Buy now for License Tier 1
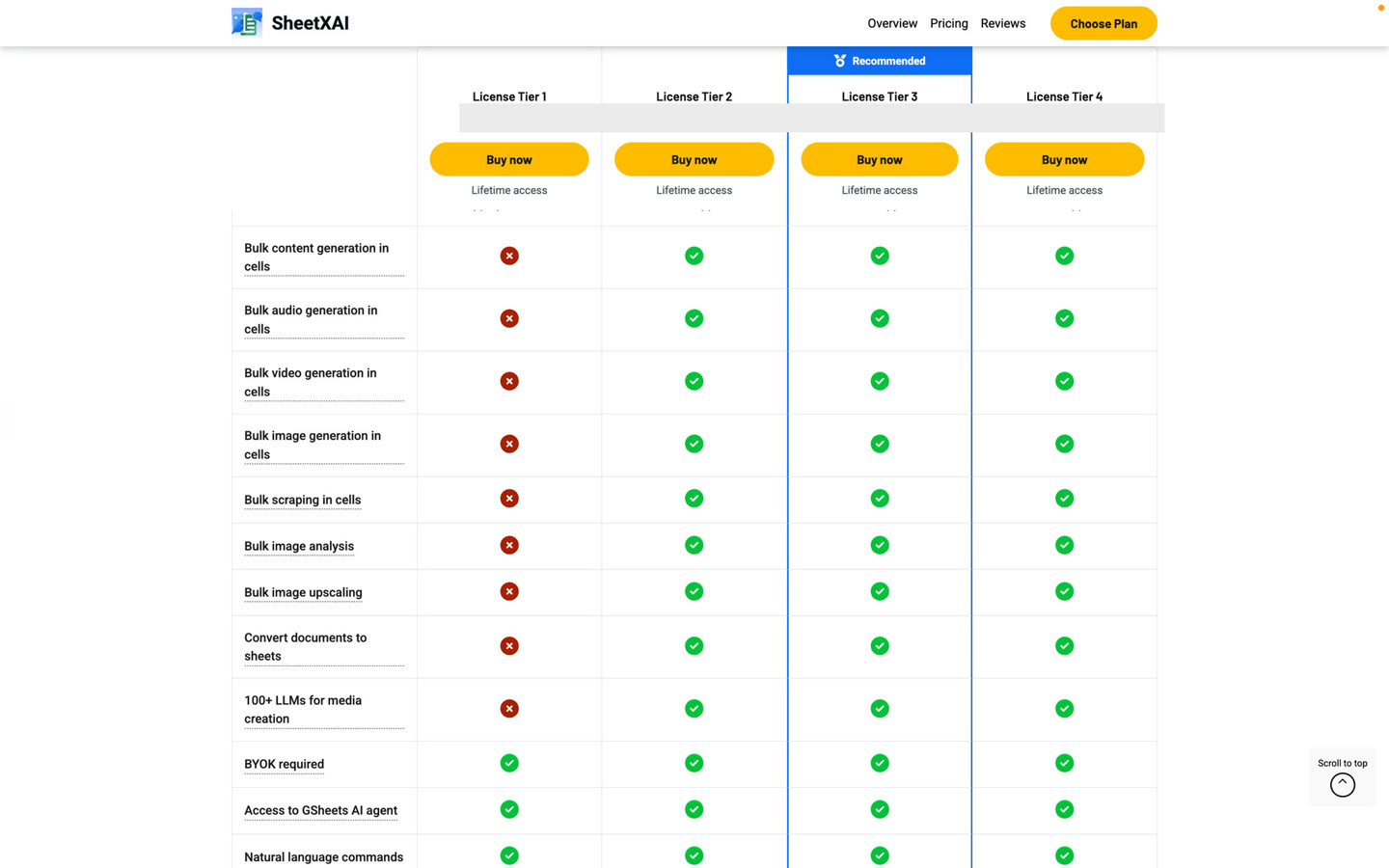Image resolution: width=1389 pixels, height=868 pixels. click(x=509, y=159)
